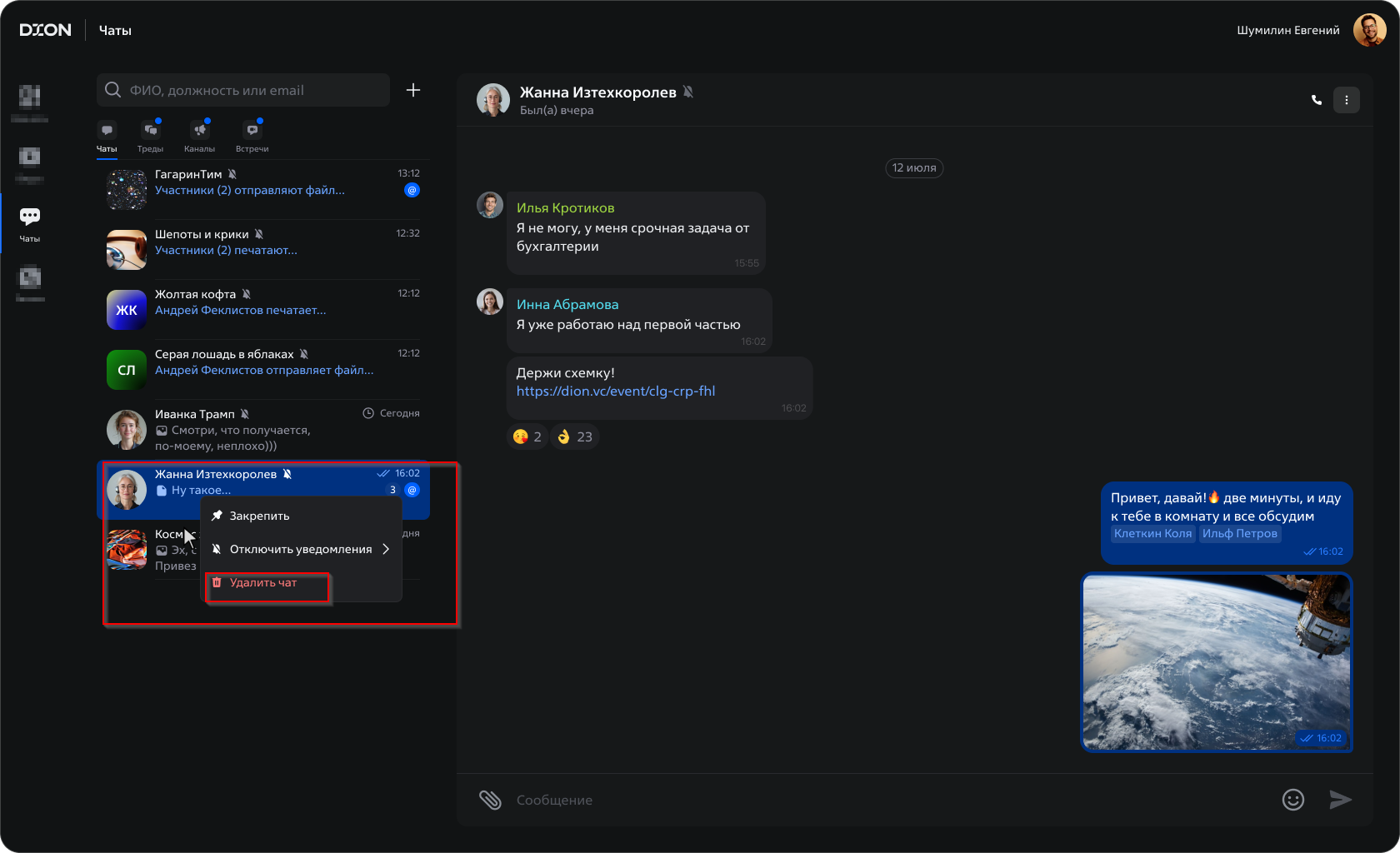Open the dion.vc event link
The height and width of the screenshot is (853, 1400).
pos(615,392)
